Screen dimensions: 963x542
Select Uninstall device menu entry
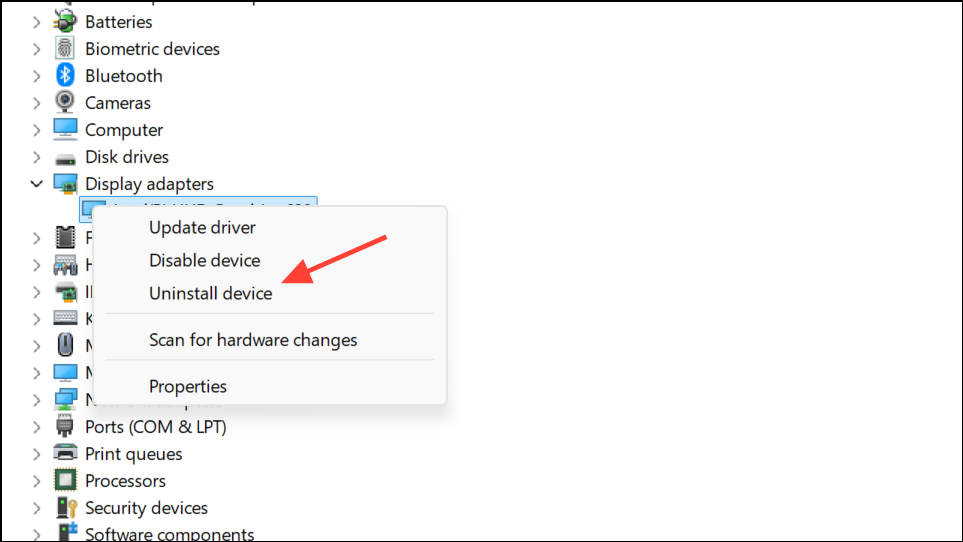point(211,293)
